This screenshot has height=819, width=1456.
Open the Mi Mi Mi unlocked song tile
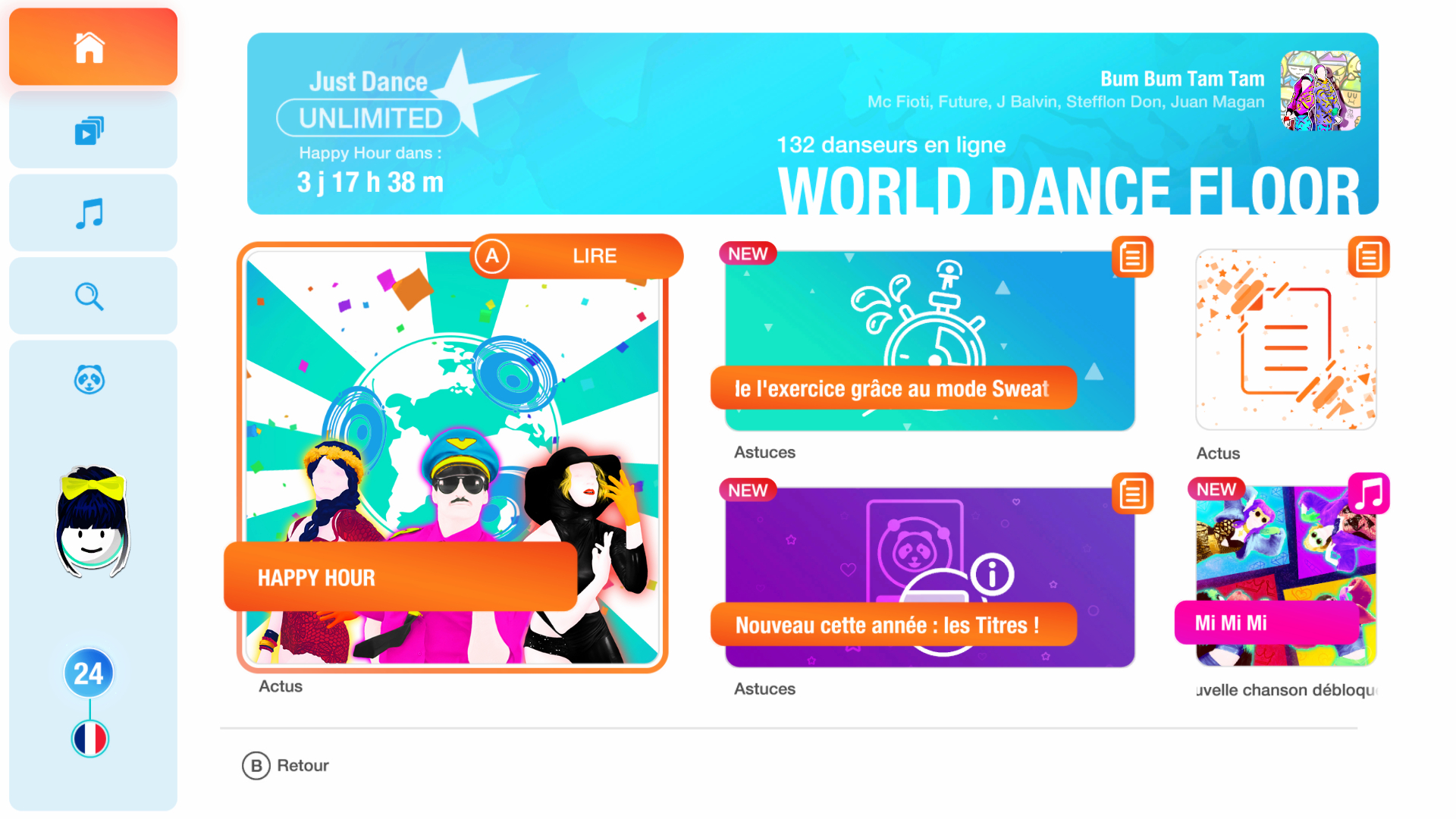1286,576
